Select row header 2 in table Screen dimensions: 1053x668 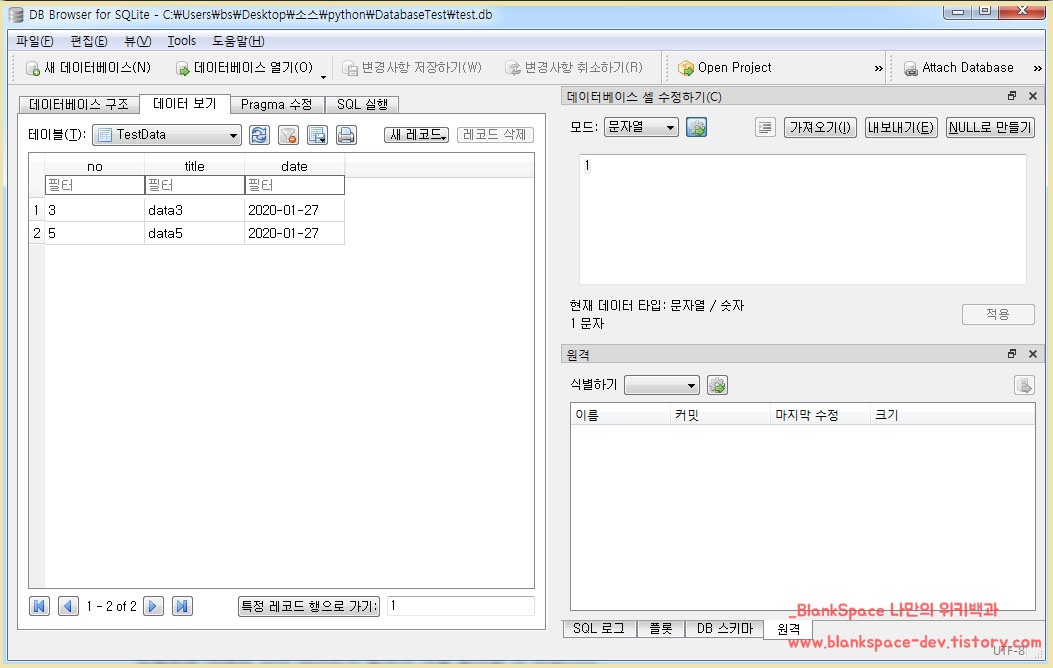[37, 233]
